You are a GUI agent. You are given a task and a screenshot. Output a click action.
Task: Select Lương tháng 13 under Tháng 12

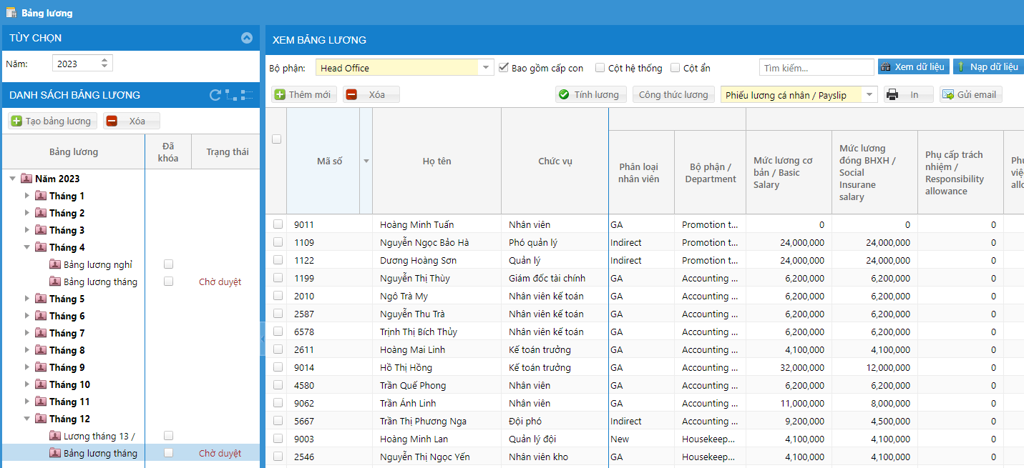(100, 436)
